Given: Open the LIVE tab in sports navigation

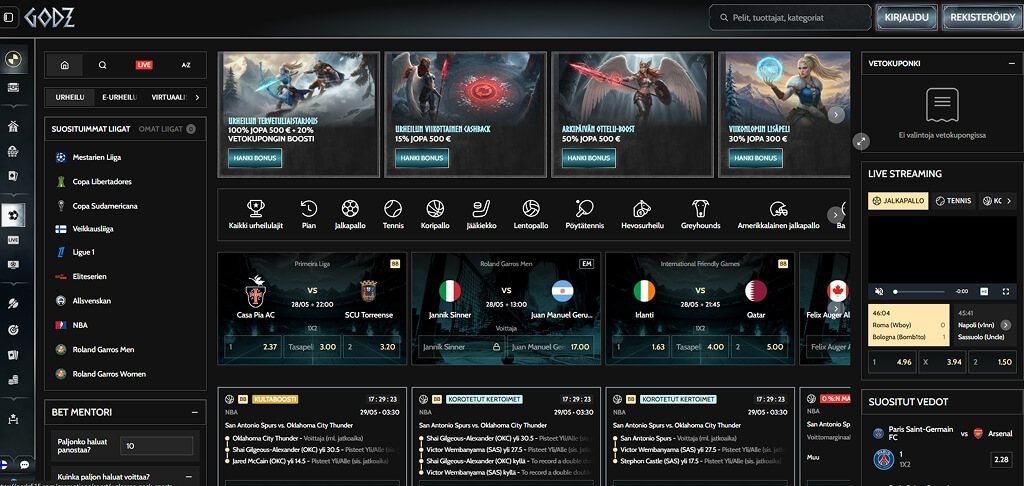Looking at the screenshot, I should 144,65.
